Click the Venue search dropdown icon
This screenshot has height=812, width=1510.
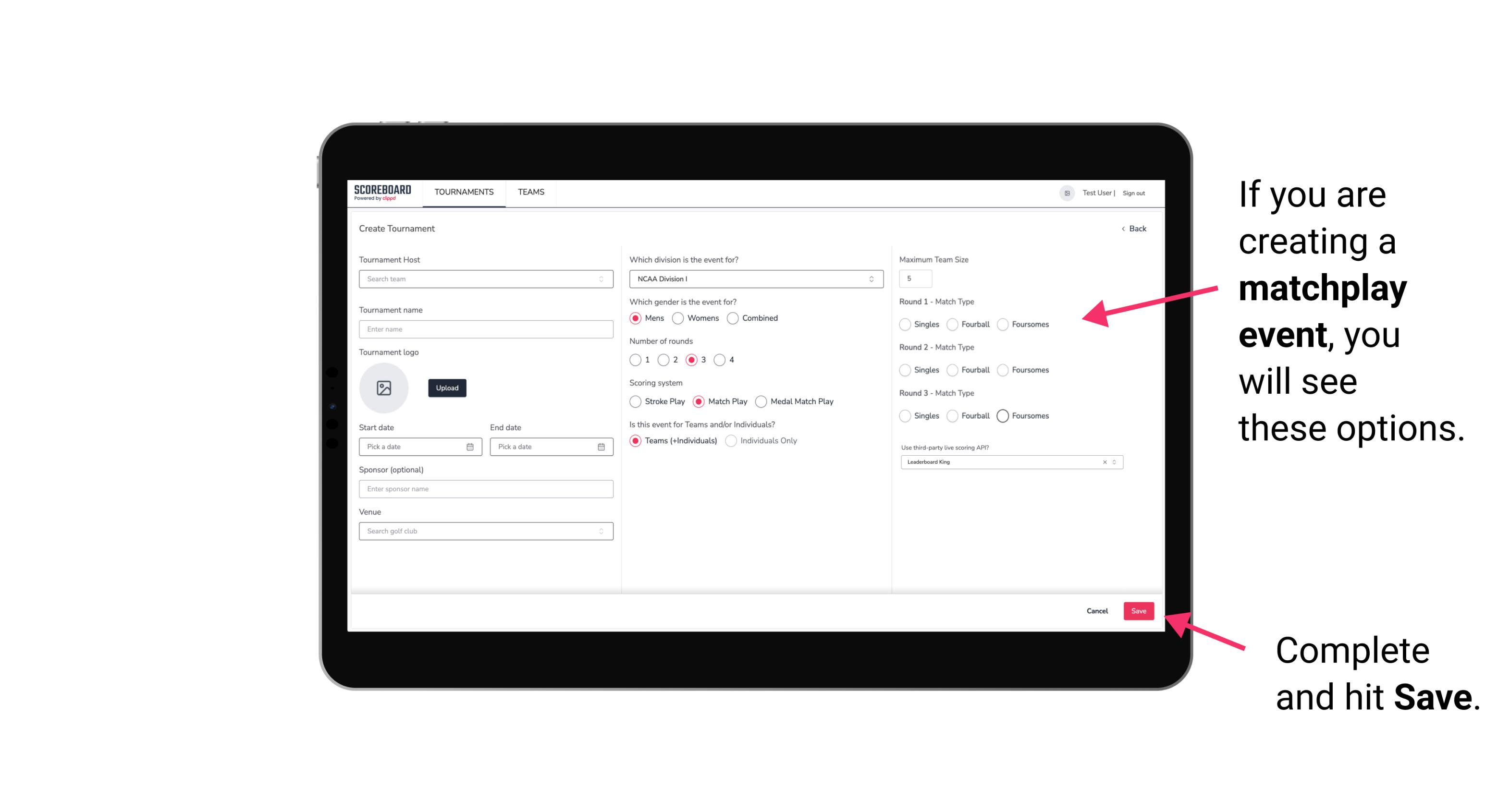coord(600,531)
